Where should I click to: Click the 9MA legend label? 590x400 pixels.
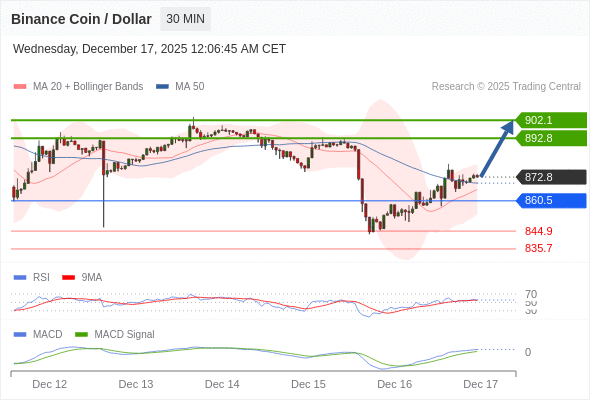pyautogui.click(x=92, y=278)
